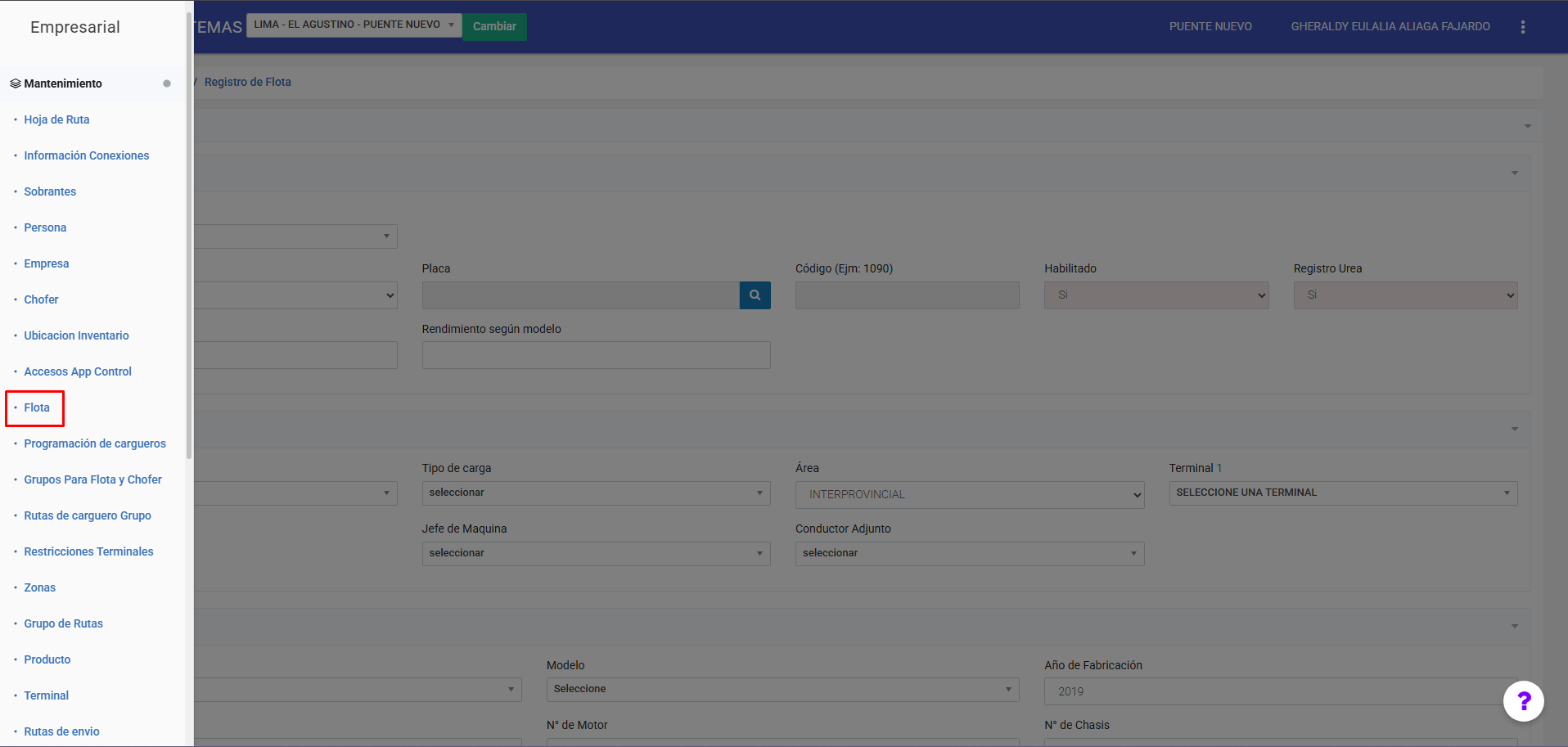The image size is (1568, 747).
Task: Open Hoja de Ruta in sidebar
Action: (56, 119)
